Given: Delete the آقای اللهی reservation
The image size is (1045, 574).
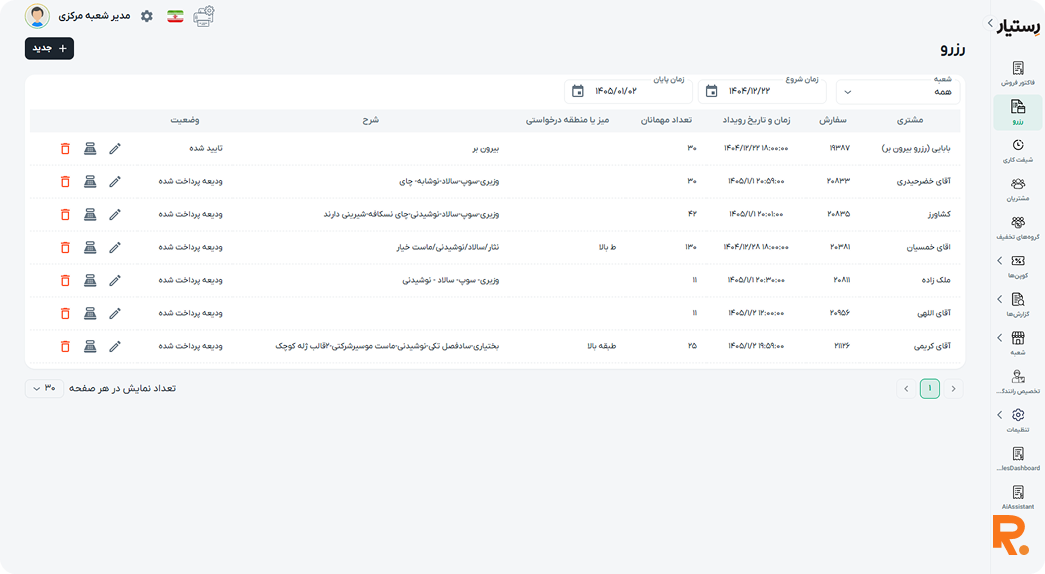Looking at the screenshot, I should click(65, 313).
